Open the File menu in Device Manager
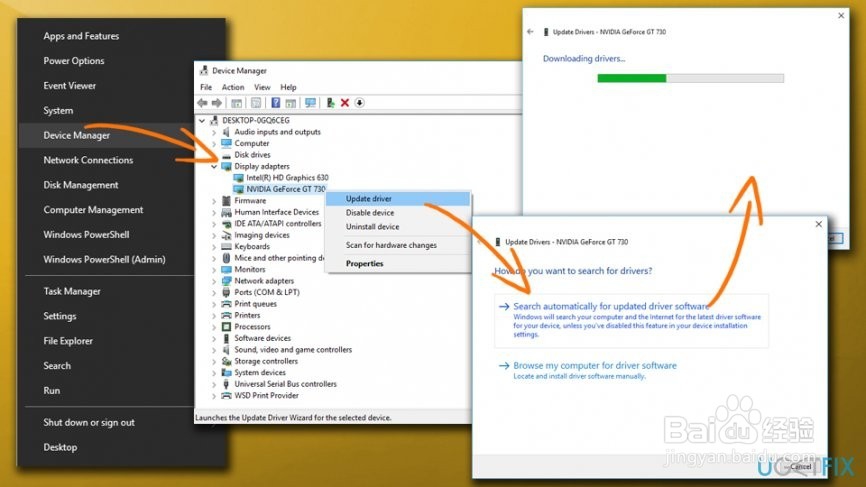 (206, 87)
